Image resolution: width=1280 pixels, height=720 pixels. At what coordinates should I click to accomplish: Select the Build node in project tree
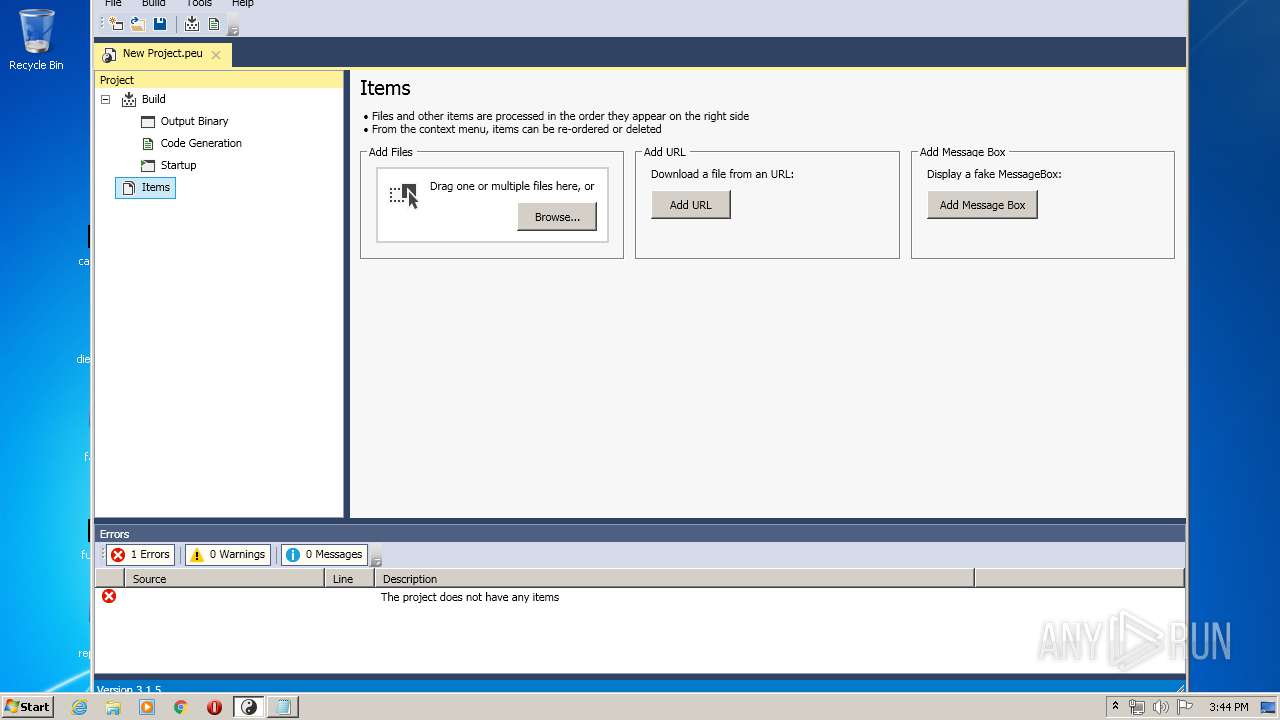coord(153,99)
